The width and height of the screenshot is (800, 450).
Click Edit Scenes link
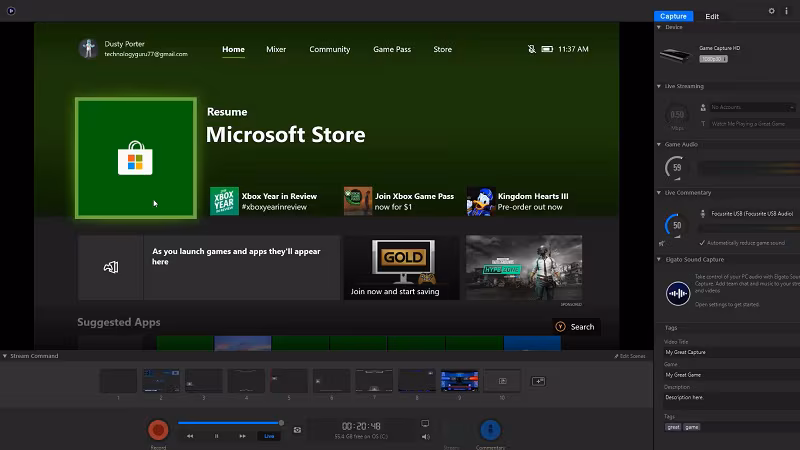click(630, 356)
